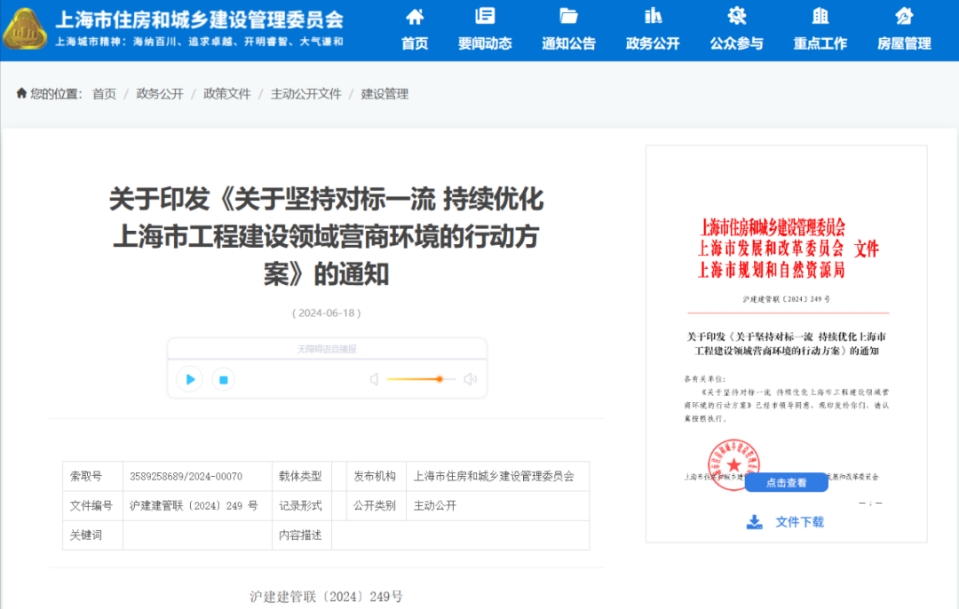Play the accessible voice broadcast
The height and width of the screenshot is (609, 959).
coord(189,379)
